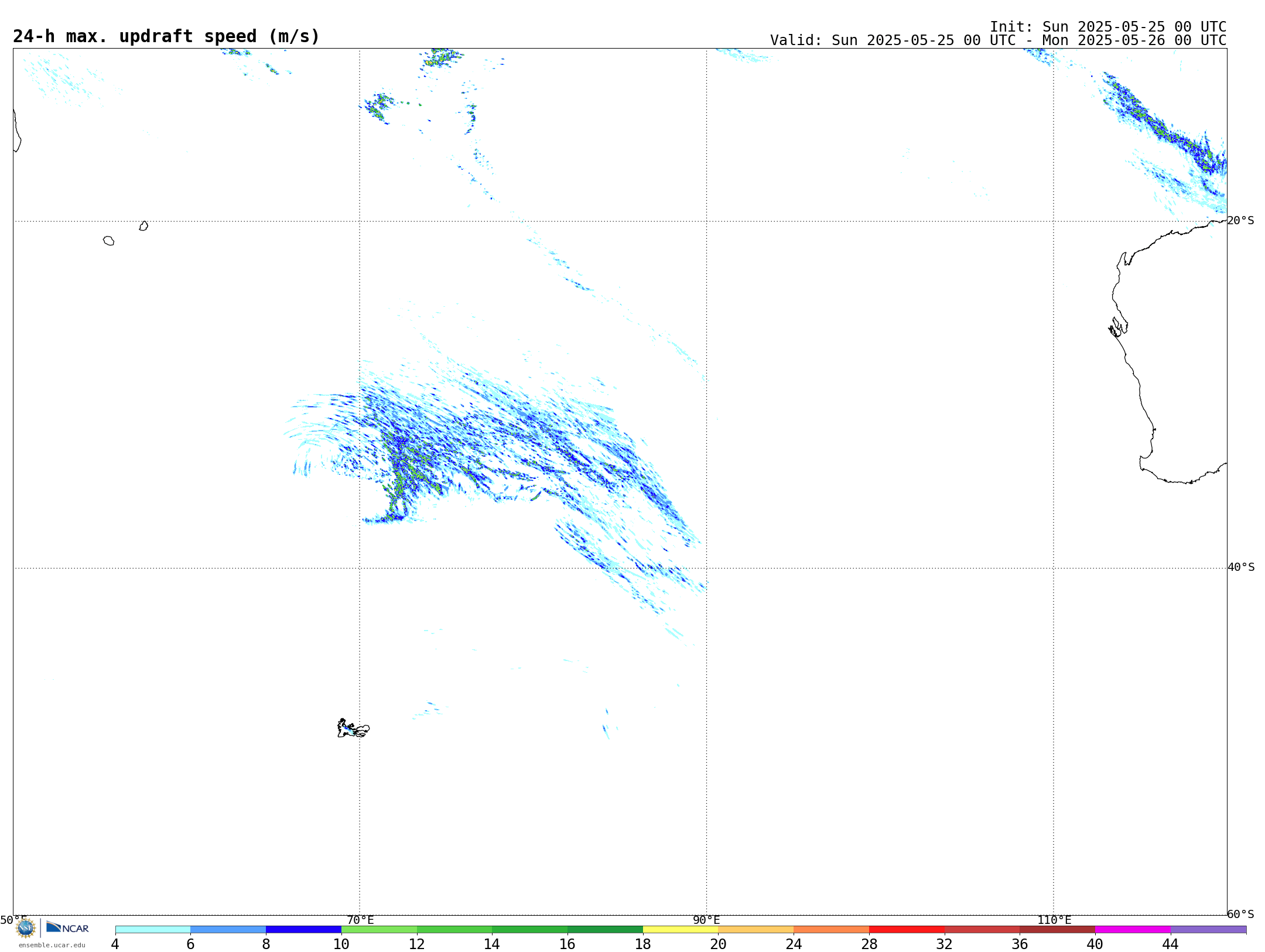Select the magenta 40-44 color swatch

click(1133, 929)
